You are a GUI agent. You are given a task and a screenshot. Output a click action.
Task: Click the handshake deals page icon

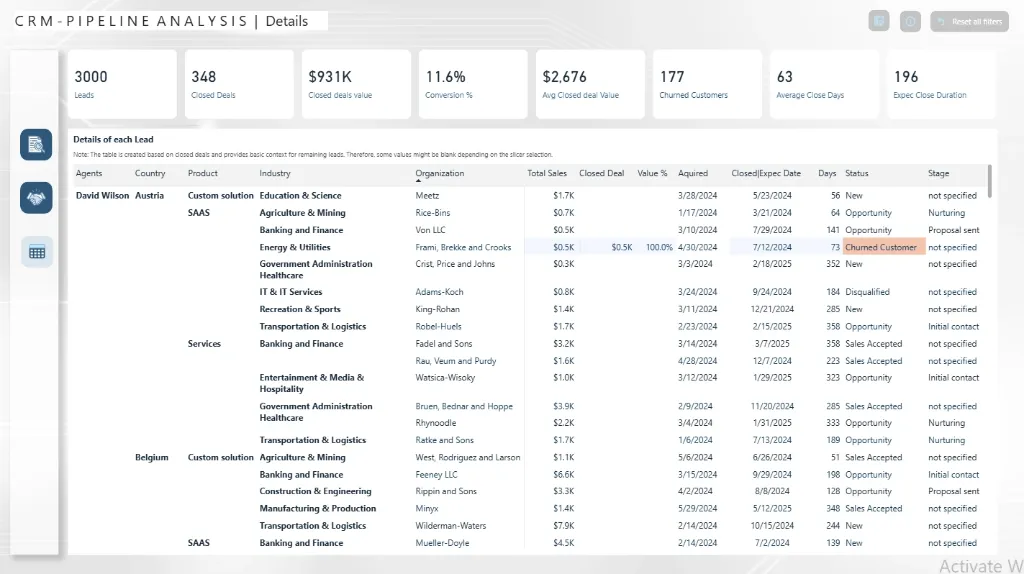tap(36, 198)
